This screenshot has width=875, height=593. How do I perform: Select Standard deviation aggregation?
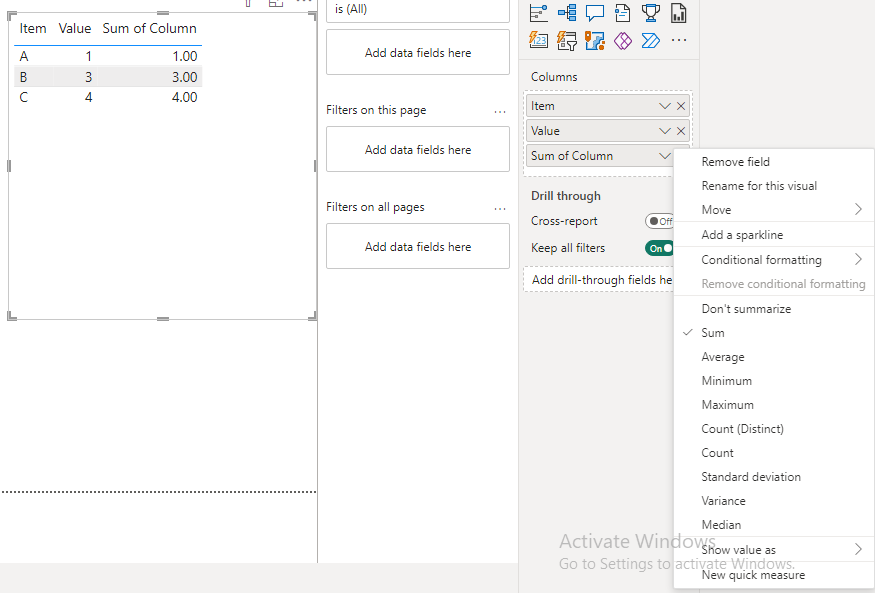[x=773, y=476]
